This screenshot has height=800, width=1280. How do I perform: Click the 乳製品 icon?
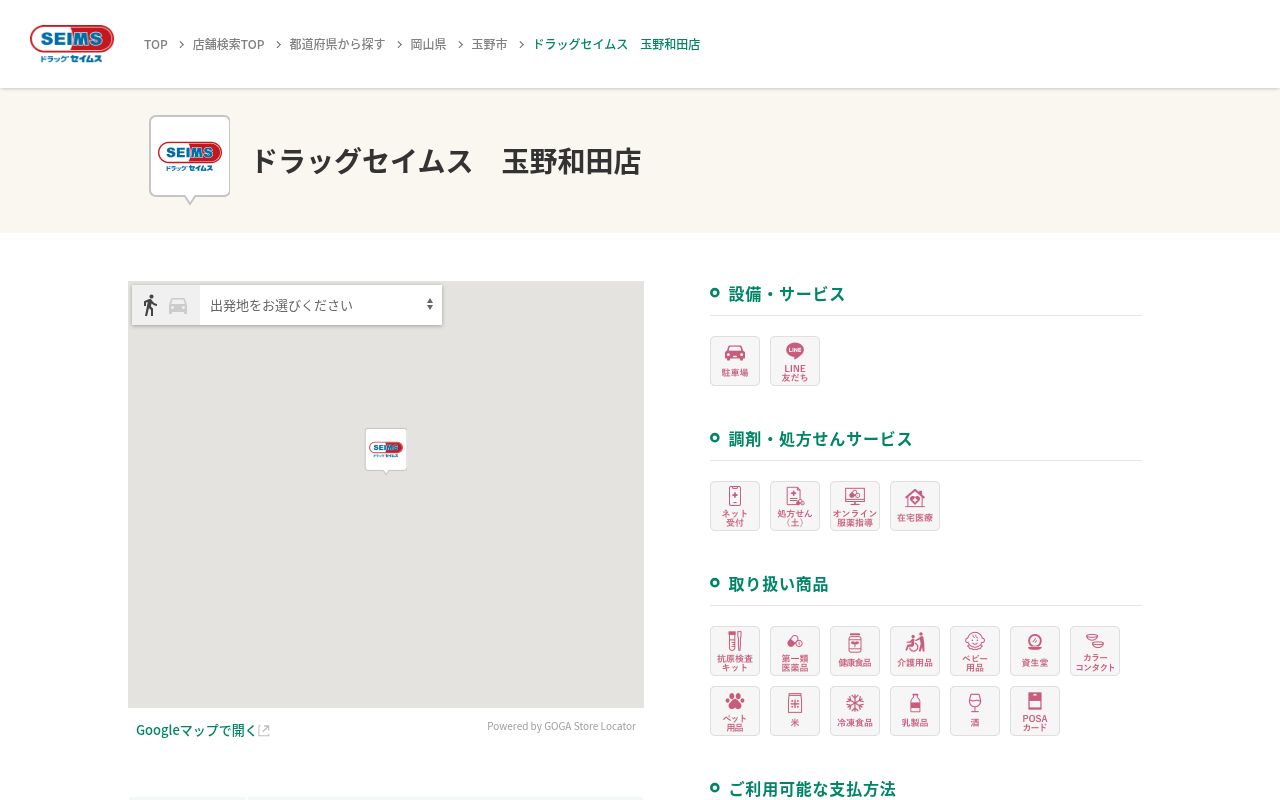click(915, 711)
